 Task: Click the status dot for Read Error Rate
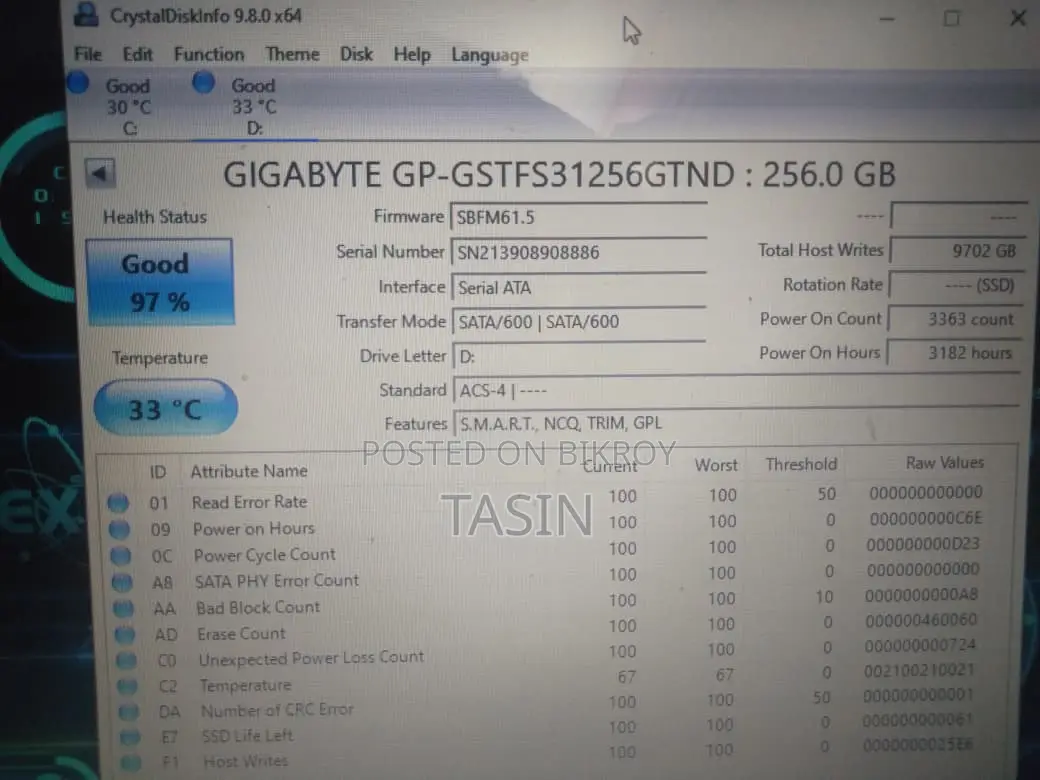(118, 503)
